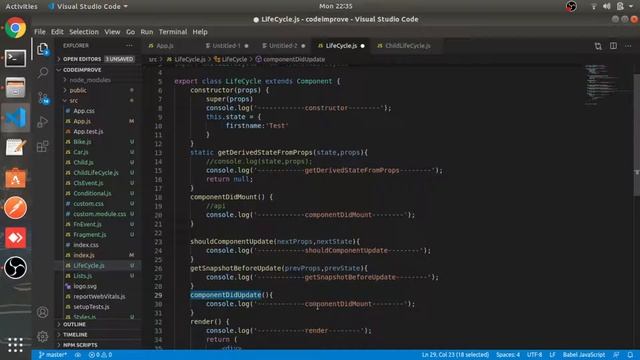Click the master branch indicator
This screenshot has height=360, width=640.
53,355
